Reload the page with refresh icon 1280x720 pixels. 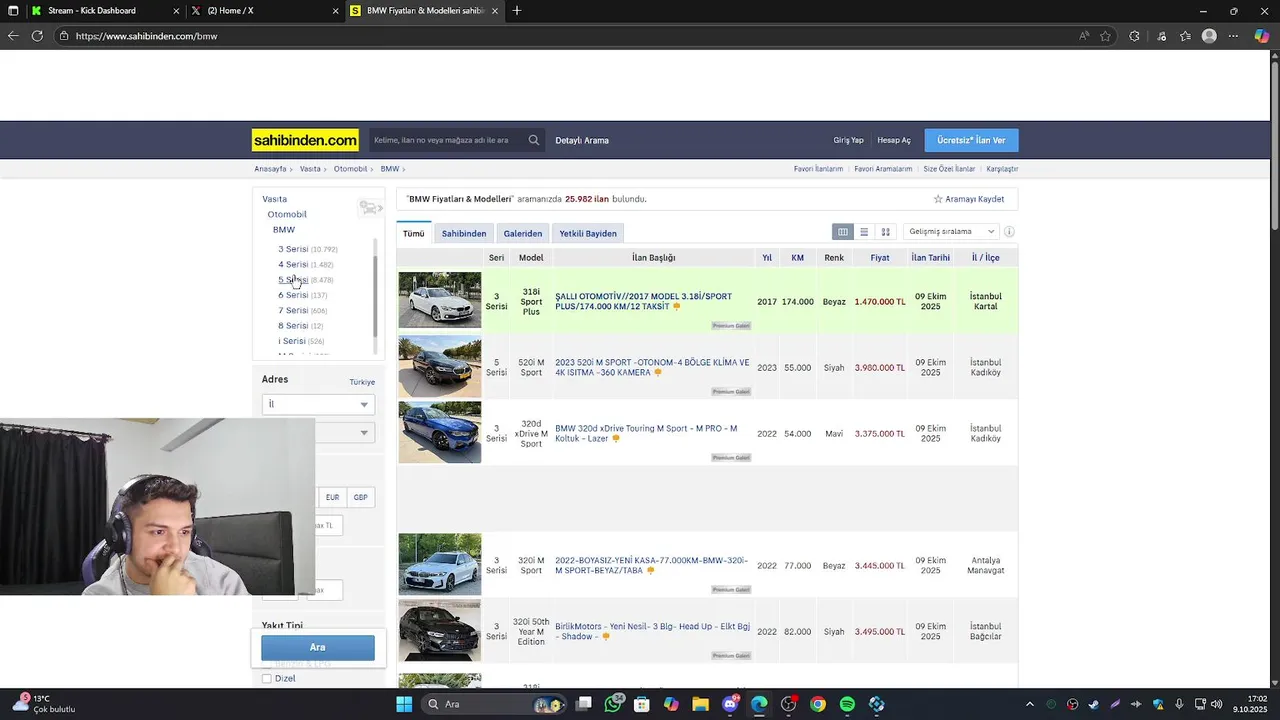click(37, 36)
